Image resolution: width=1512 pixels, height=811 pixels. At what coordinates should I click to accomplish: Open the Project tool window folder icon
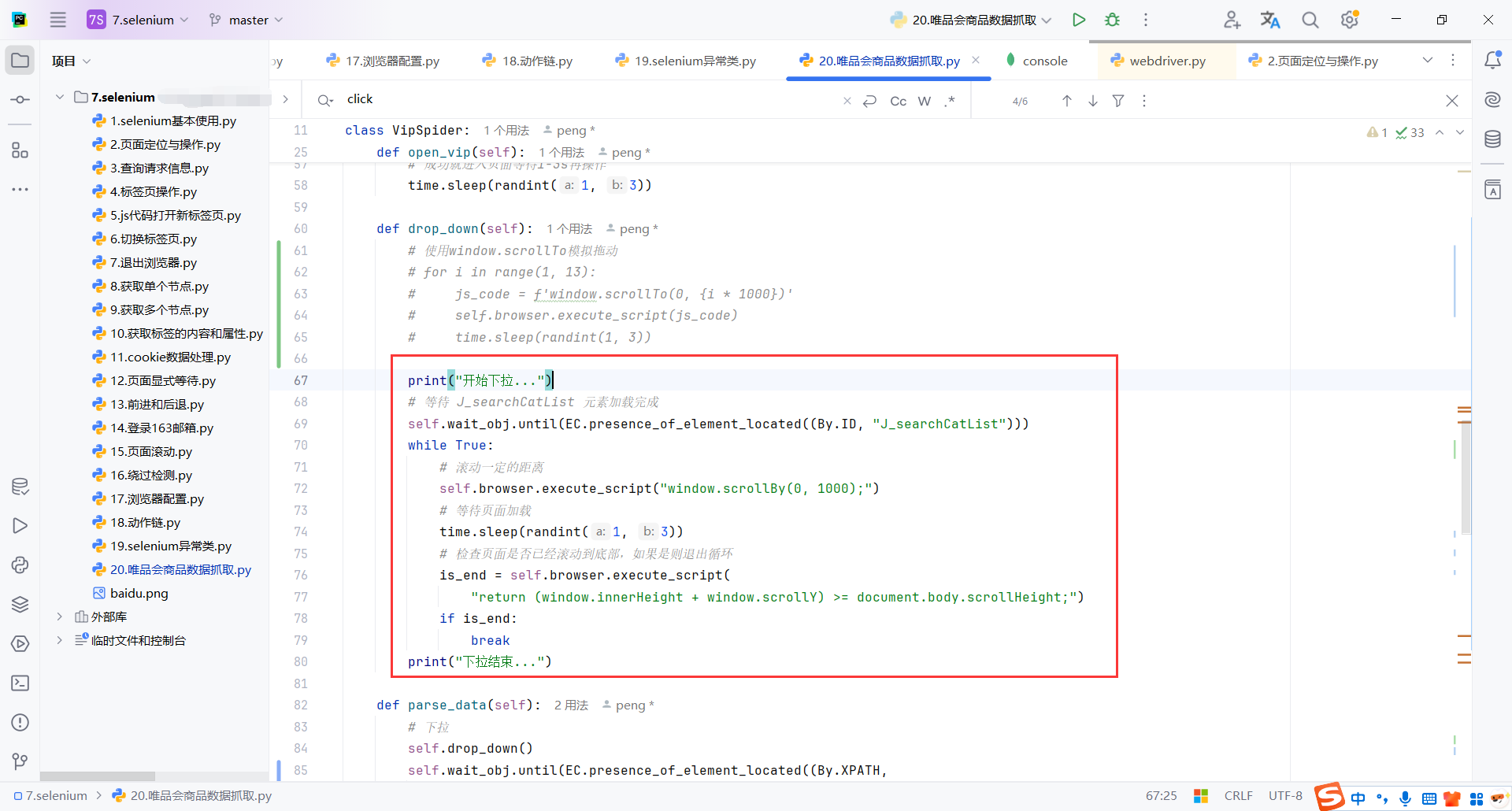[20, 61]
